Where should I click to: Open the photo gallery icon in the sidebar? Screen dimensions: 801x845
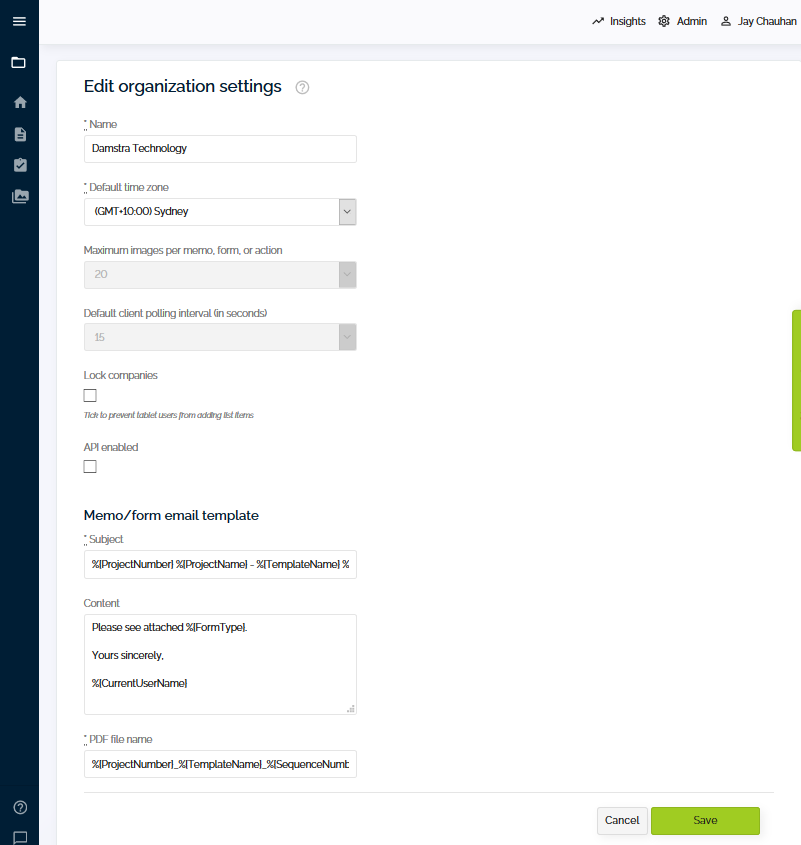click(x=20, y=196)
